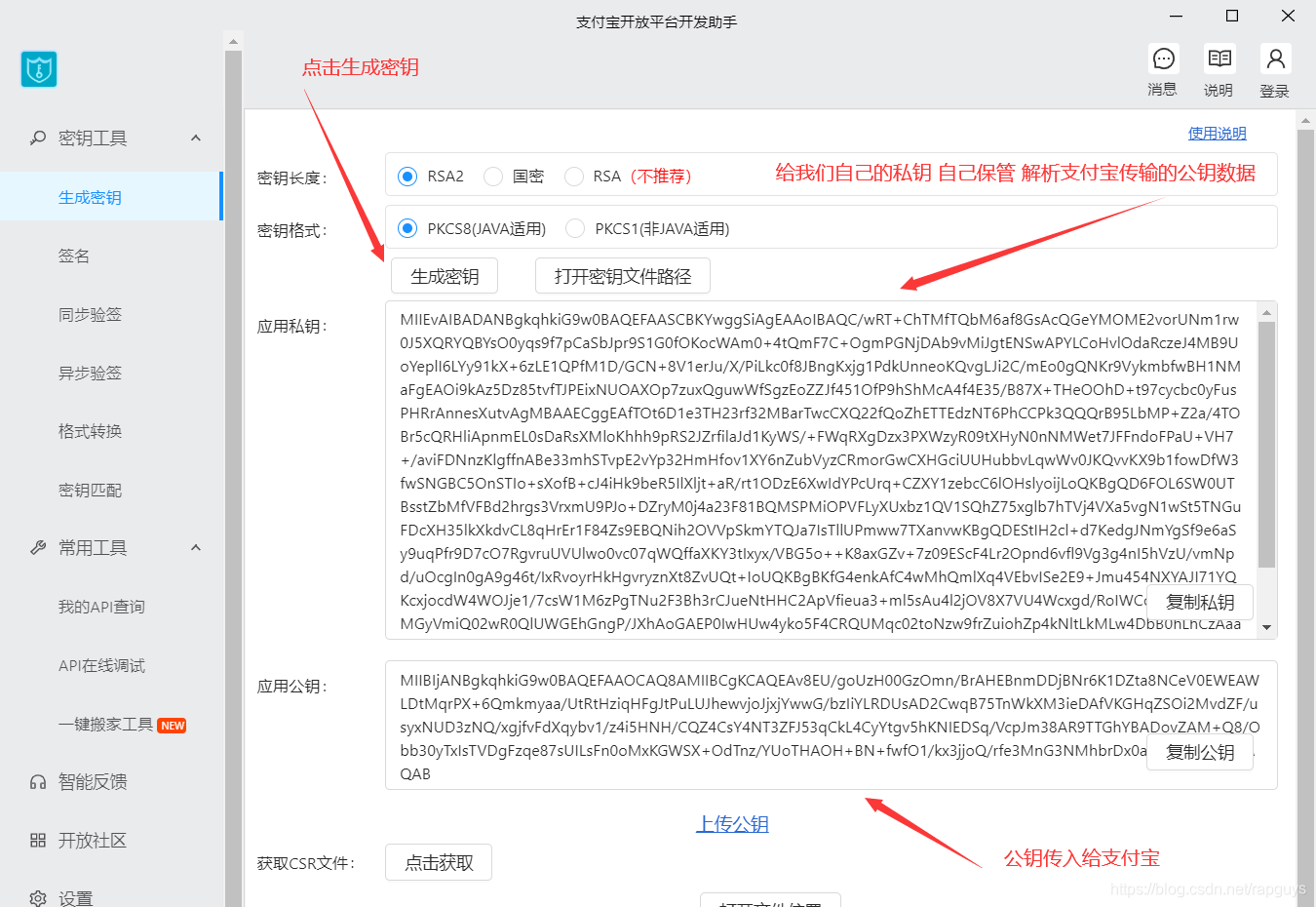Click the sidebar scrollbar up arrow

point(233,42)
